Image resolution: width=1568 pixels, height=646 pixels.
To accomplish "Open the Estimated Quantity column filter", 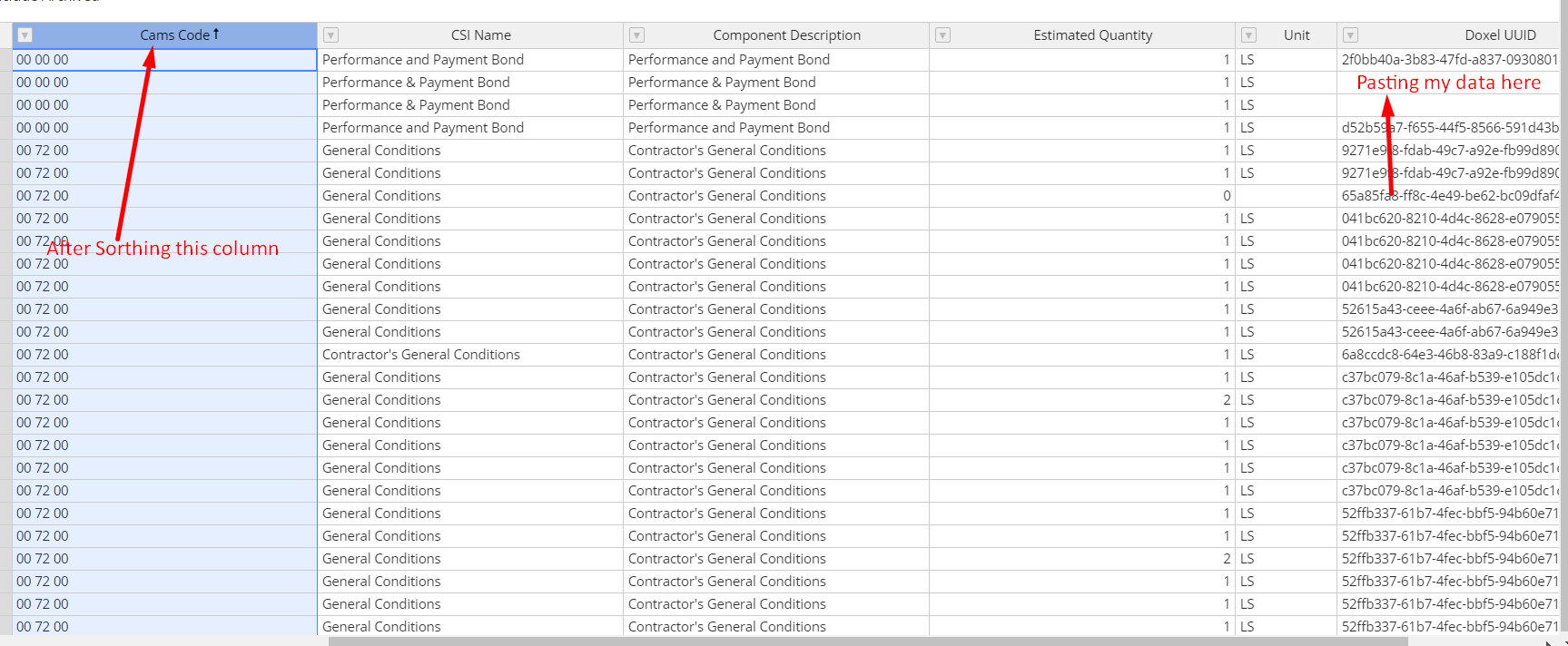I will point(943,35).
